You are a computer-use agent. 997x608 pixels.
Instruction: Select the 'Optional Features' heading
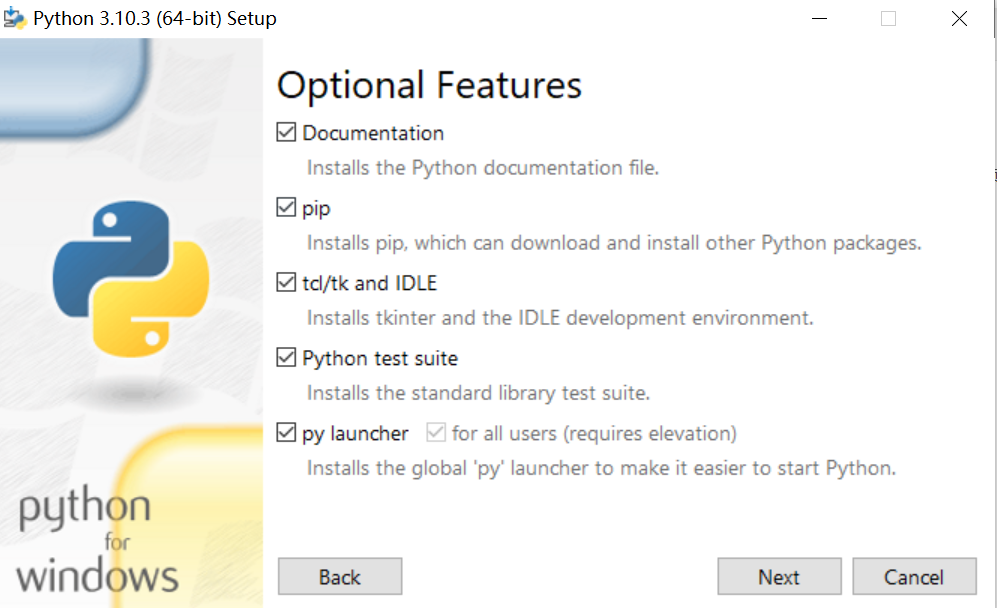click(x=429, y=85)
